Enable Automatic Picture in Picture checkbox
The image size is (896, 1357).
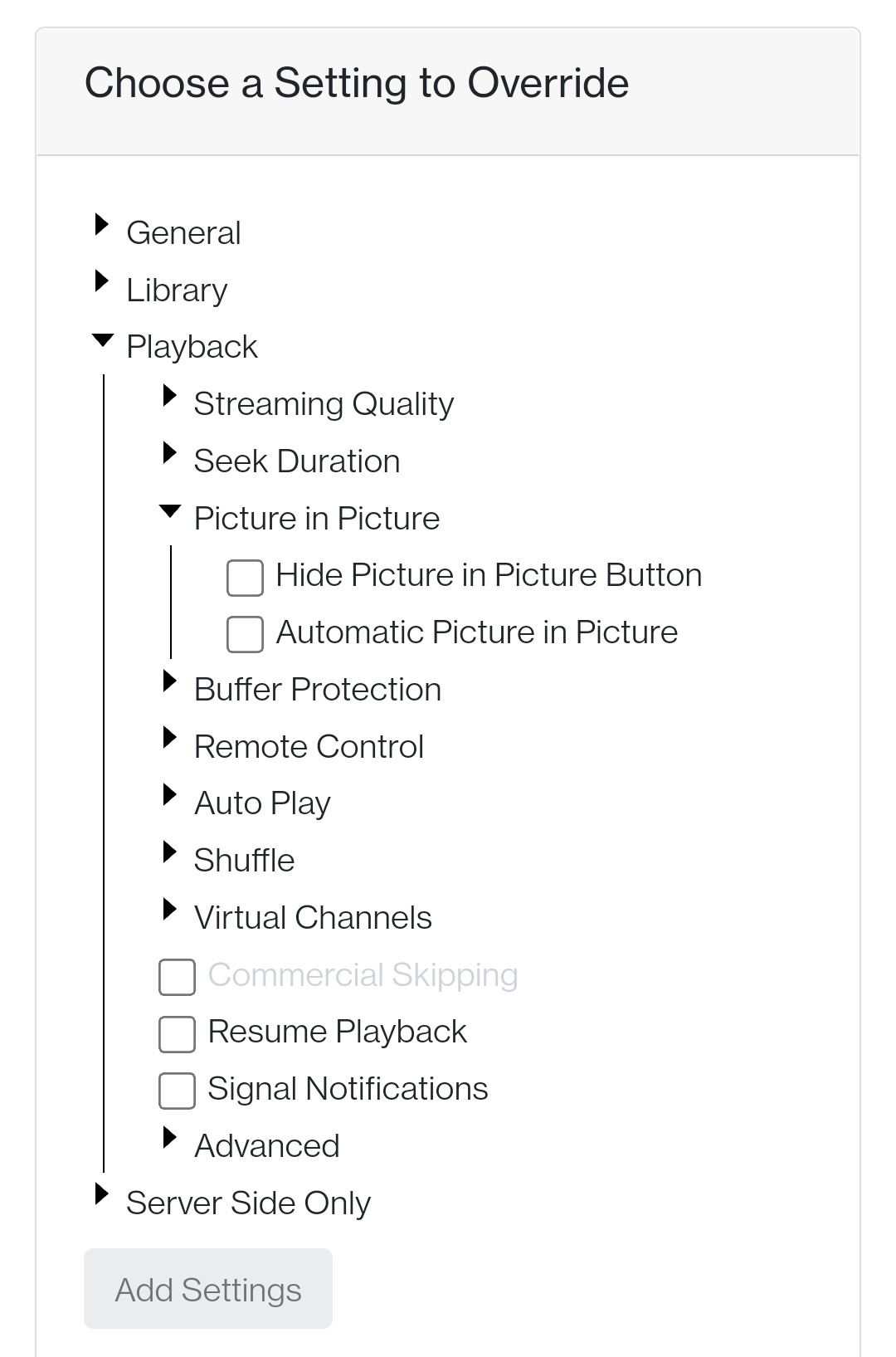[245, 635]
